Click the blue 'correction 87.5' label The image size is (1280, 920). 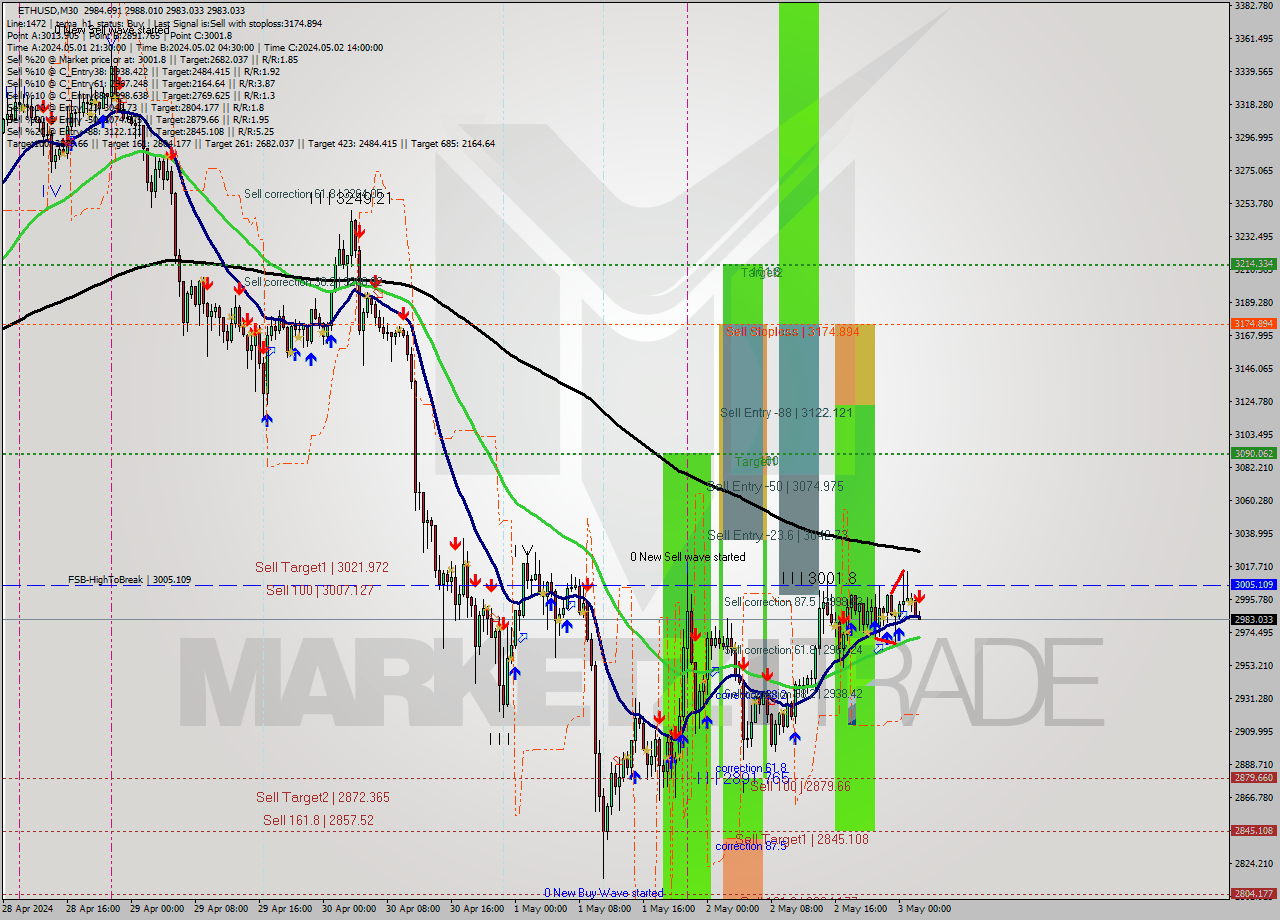(x=750, y=846)
